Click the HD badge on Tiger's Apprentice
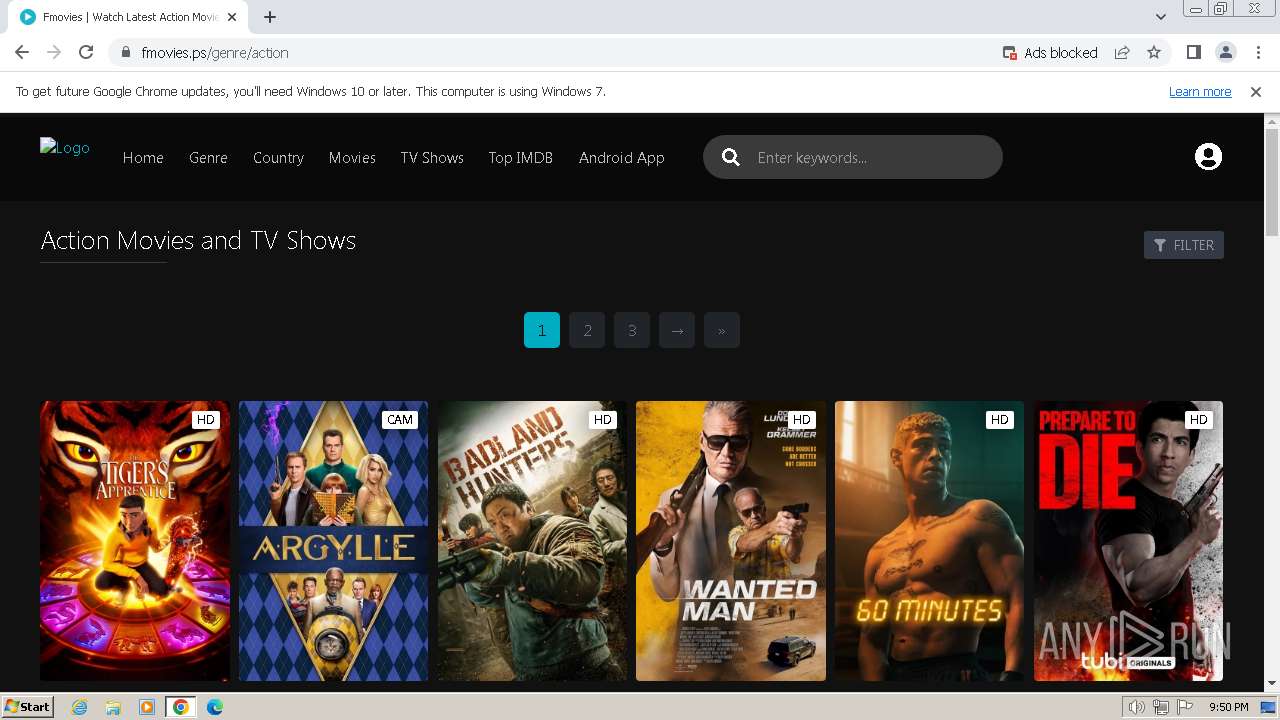Image resolution: width=1280 pixels, height=720 pixels. (x=206, y=419)
